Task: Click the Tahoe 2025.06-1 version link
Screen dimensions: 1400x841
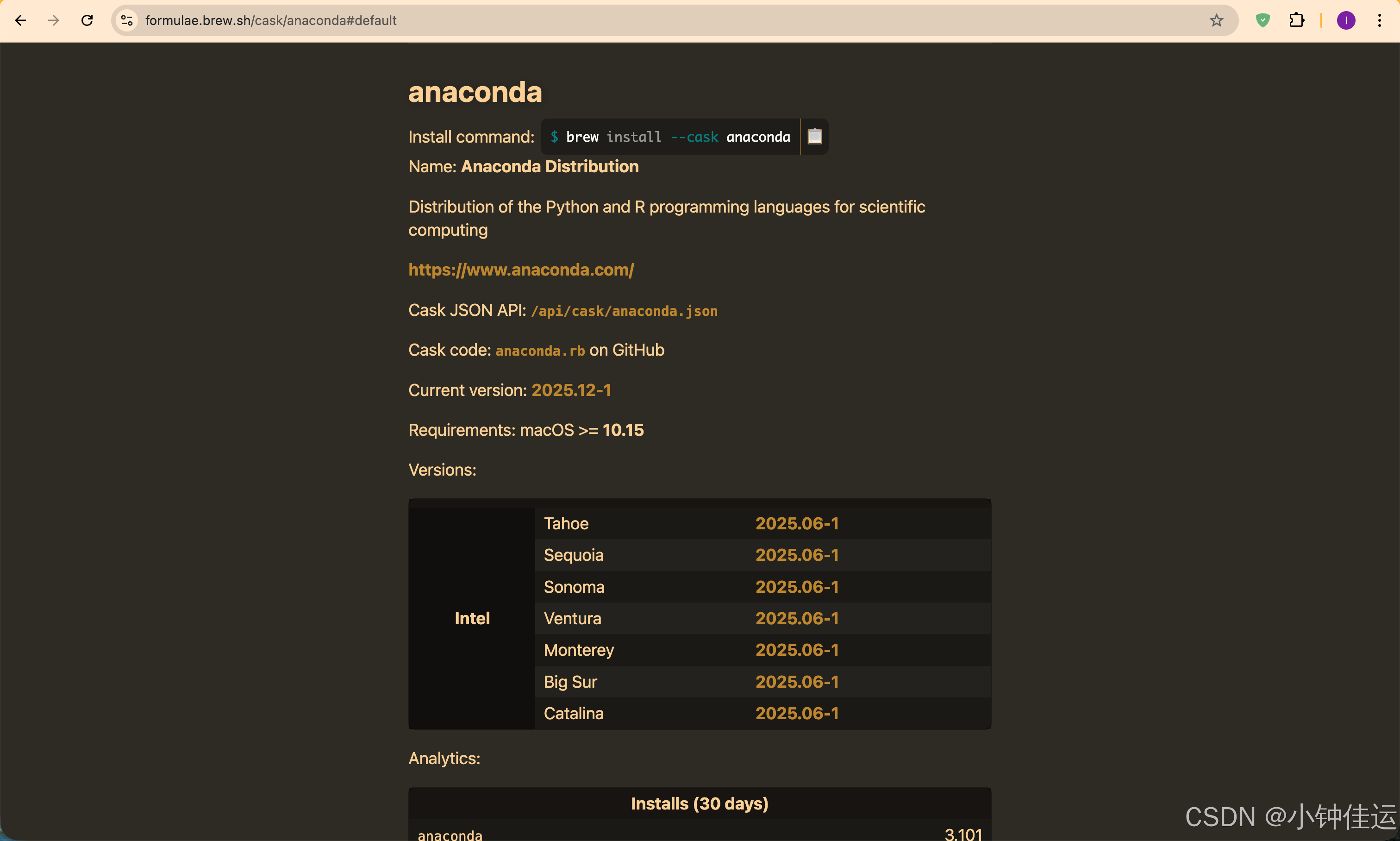Action: point(797,523)
